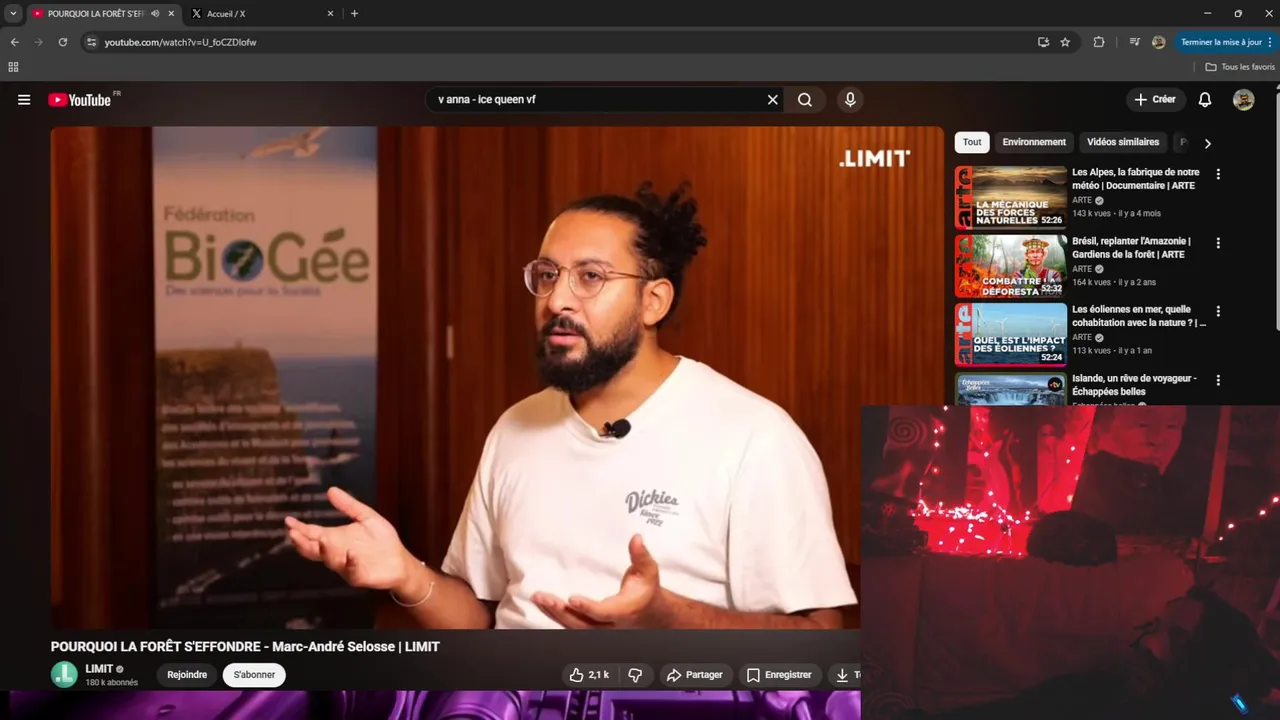Start voice search with microphone
Image resolution: width=1280 pixels, height=720 pixels.
[850, 100]
